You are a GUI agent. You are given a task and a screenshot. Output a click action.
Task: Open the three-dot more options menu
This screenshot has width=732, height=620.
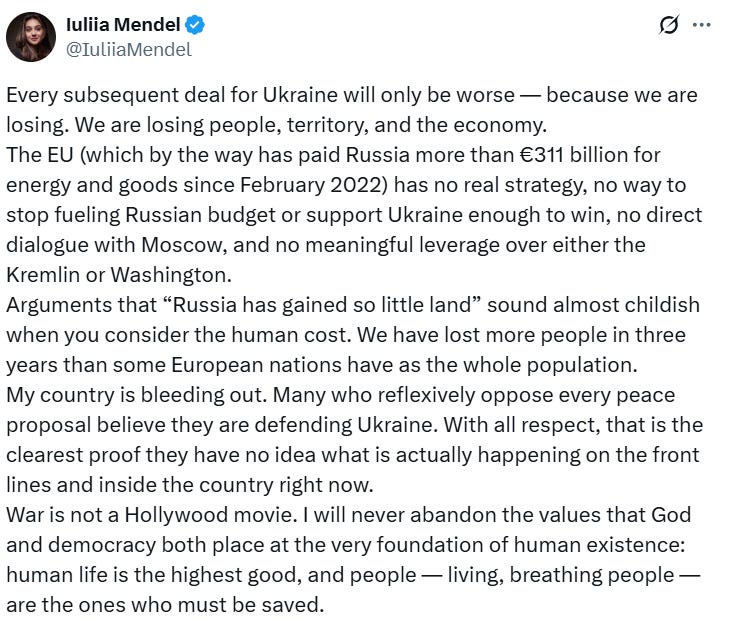coord(702,25)
